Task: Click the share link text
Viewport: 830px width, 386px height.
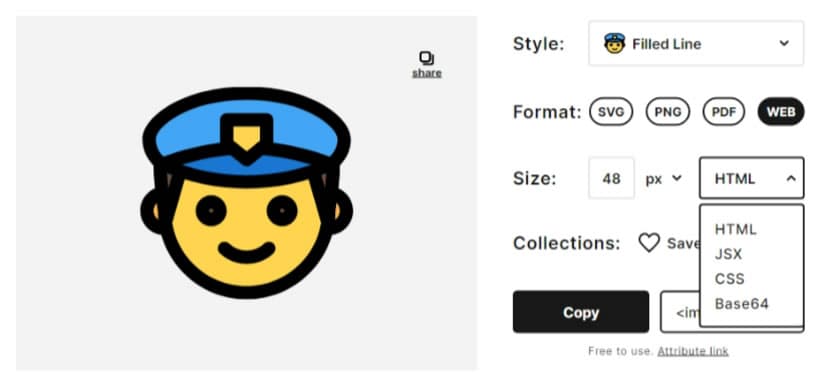Action: click(x=427, y=73)
